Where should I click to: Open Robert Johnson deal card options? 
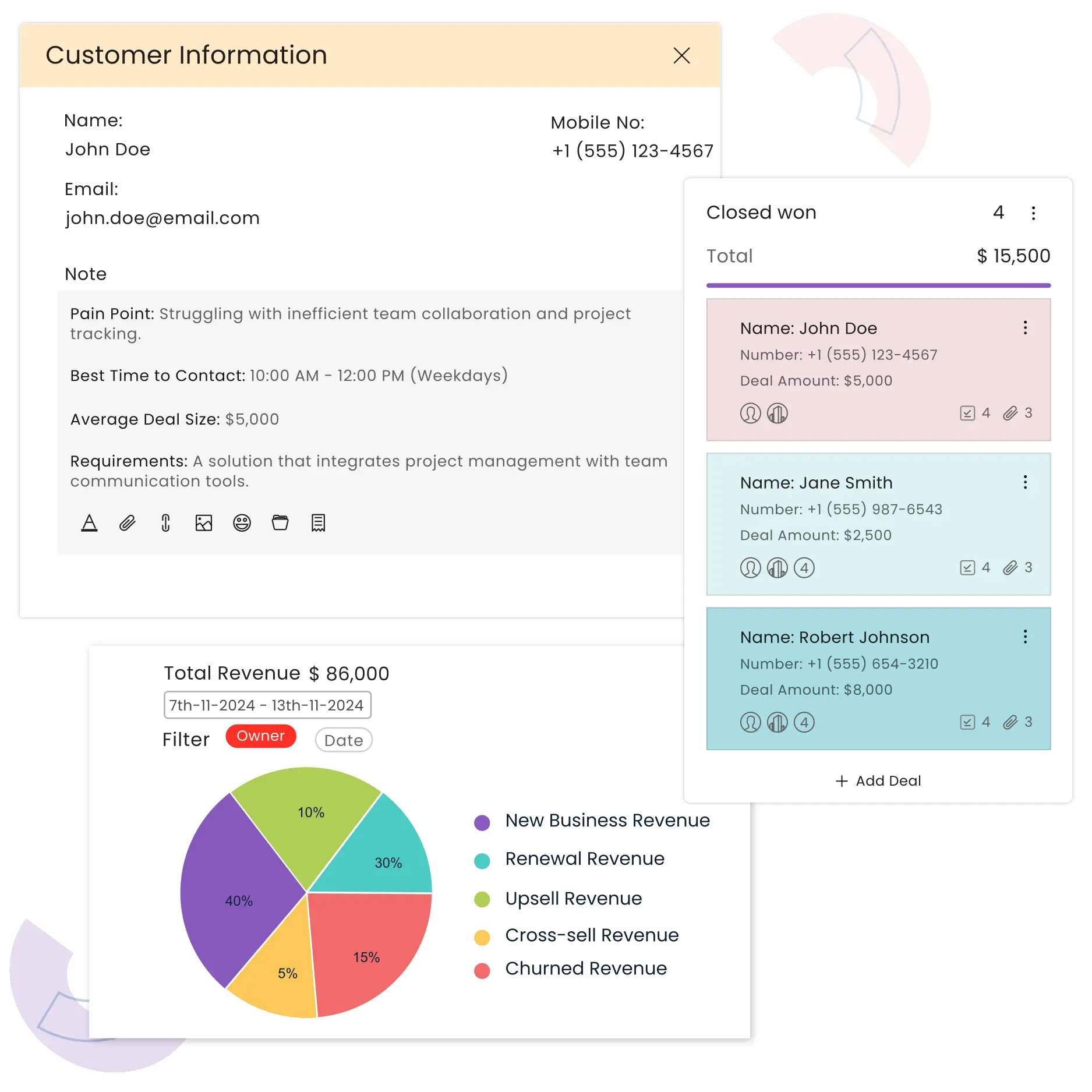pyautogui.click(x=1026, y=637)
